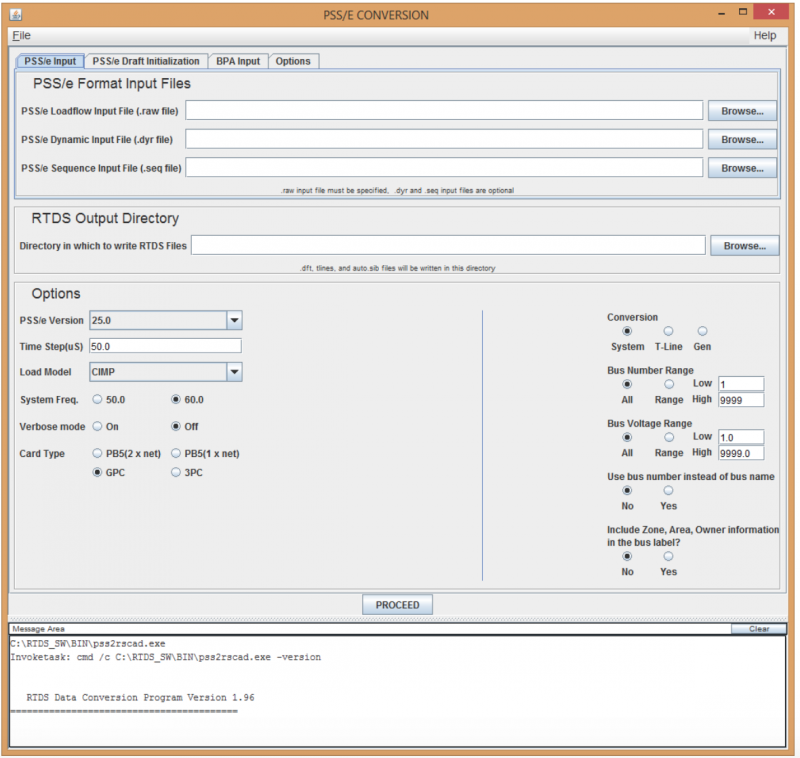Select 3PC card type
Screen dimensions: 800x758
[176, 472]
